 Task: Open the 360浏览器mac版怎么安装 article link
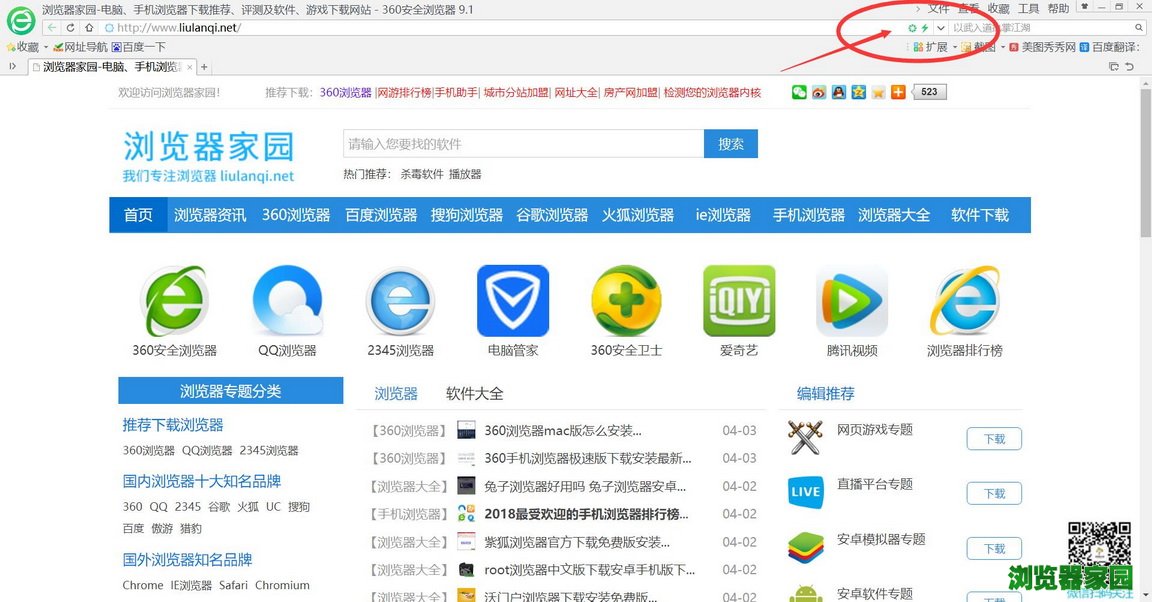[562, 431]
